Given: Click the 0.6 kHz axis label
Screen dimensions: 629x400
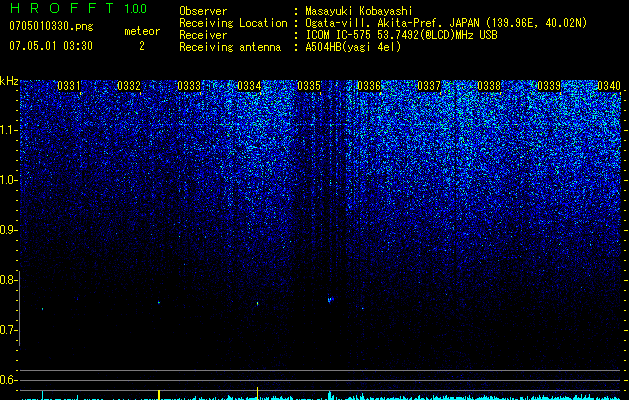Looking at the screenshot, I should coord(8,380).
